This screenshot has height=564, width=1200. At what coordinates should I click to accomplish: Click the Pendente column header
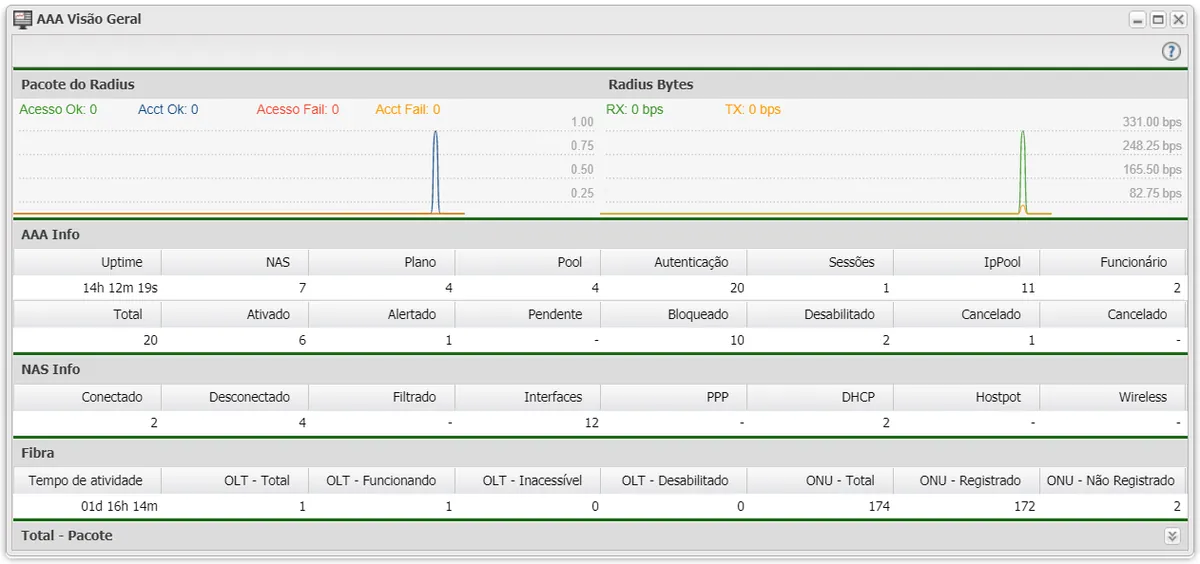point(527,314)
